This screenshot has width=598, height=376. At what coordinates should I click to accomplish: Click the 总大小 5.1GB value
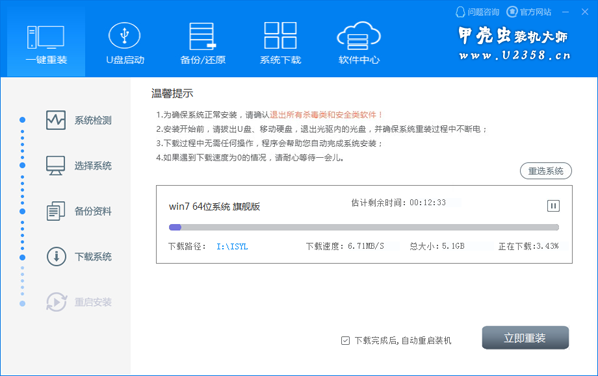(x=437, y=246)
